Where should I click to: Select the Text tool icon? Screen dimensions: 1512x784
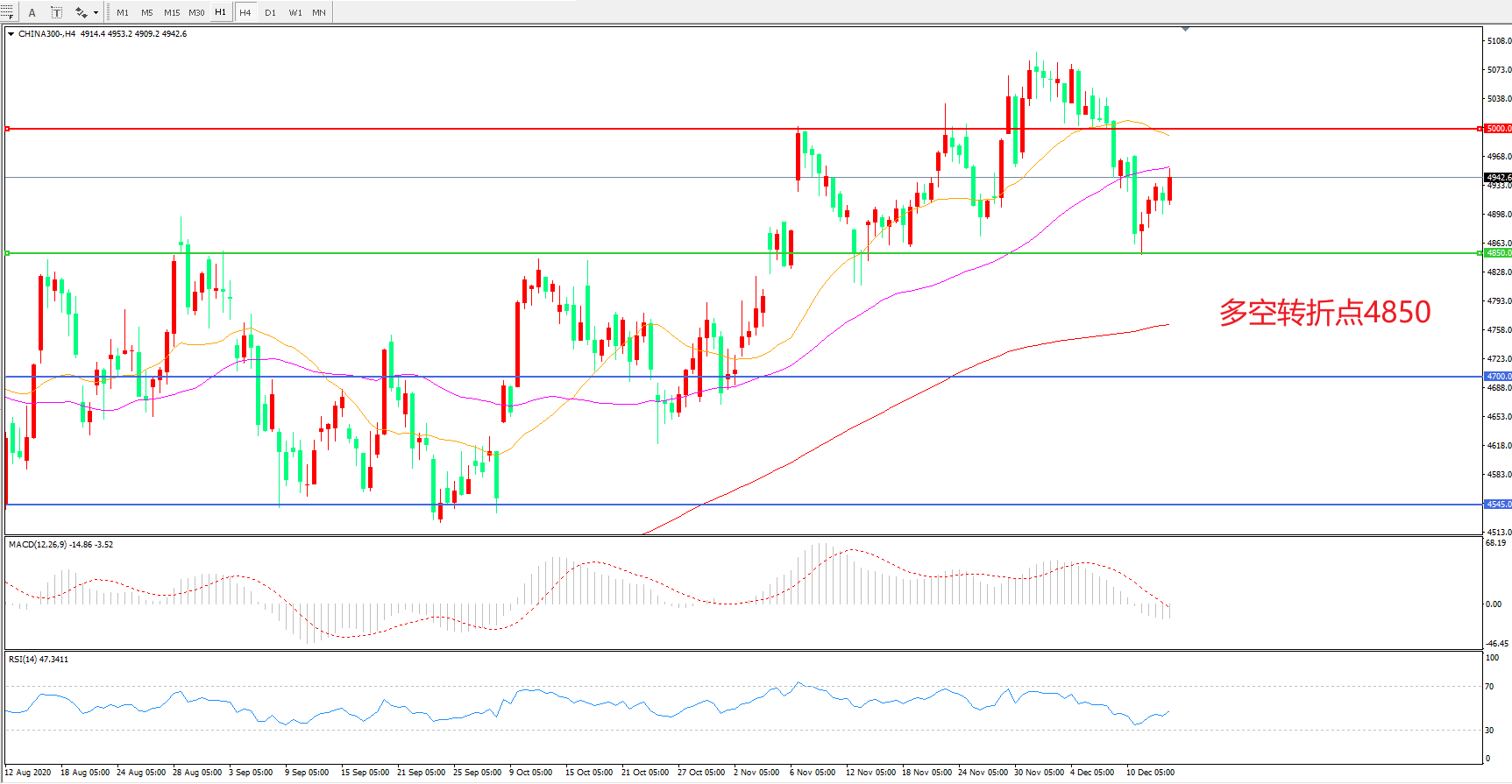[x=32, y=12]
